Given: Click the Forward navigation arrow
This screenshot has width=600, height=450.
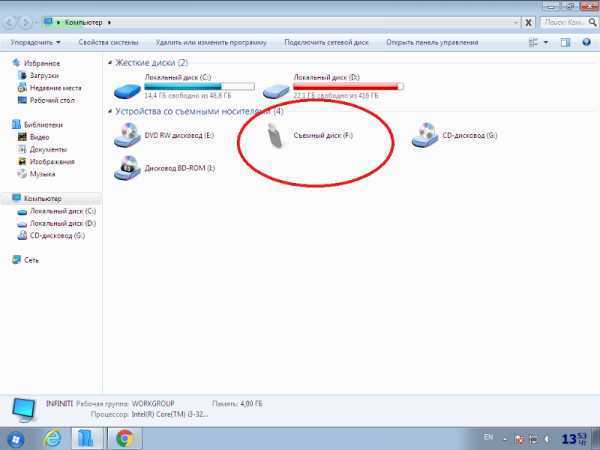Looking at the screenshot, I should pos(25,23).
